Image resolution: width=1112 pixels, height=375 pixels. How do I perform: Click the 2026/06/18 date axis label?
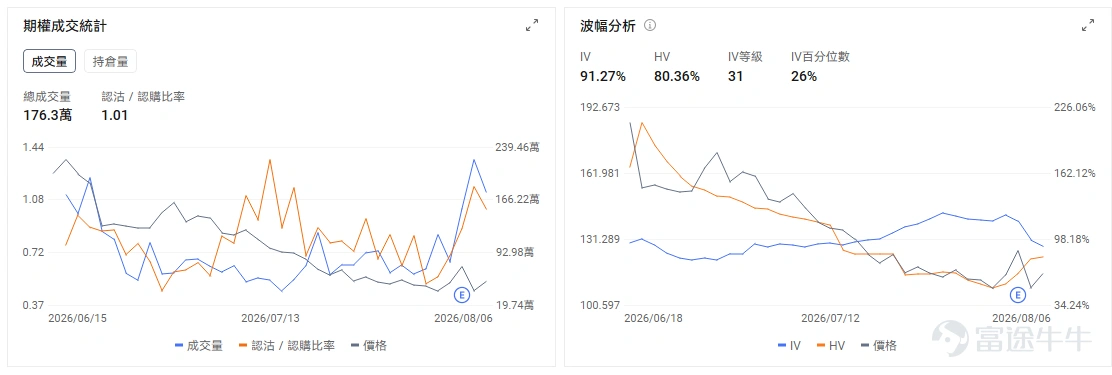point(653,318)
